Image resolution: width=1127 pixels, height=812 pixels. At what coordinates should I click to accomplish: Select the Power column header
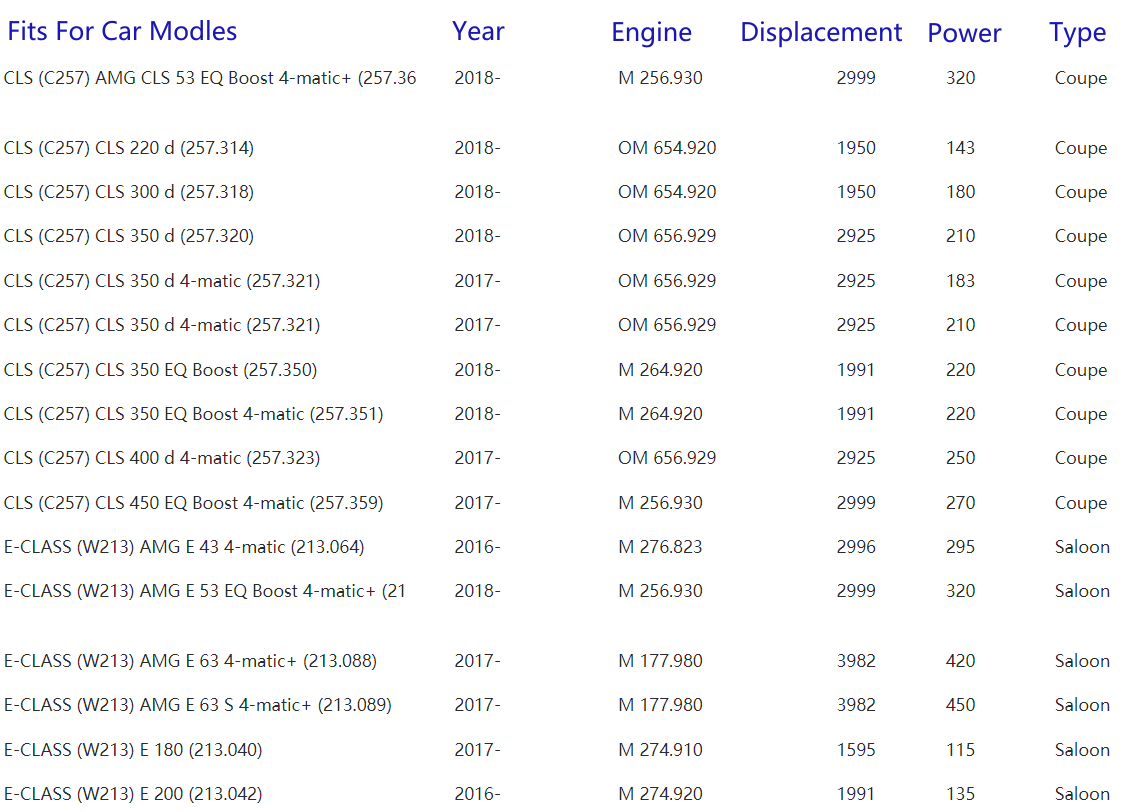[964, 33]
